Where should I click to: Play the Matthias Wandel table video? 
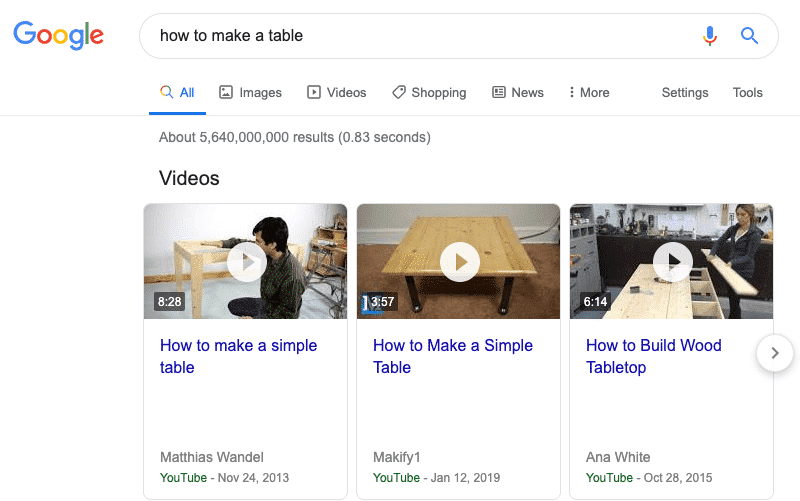tap(247, 262)
